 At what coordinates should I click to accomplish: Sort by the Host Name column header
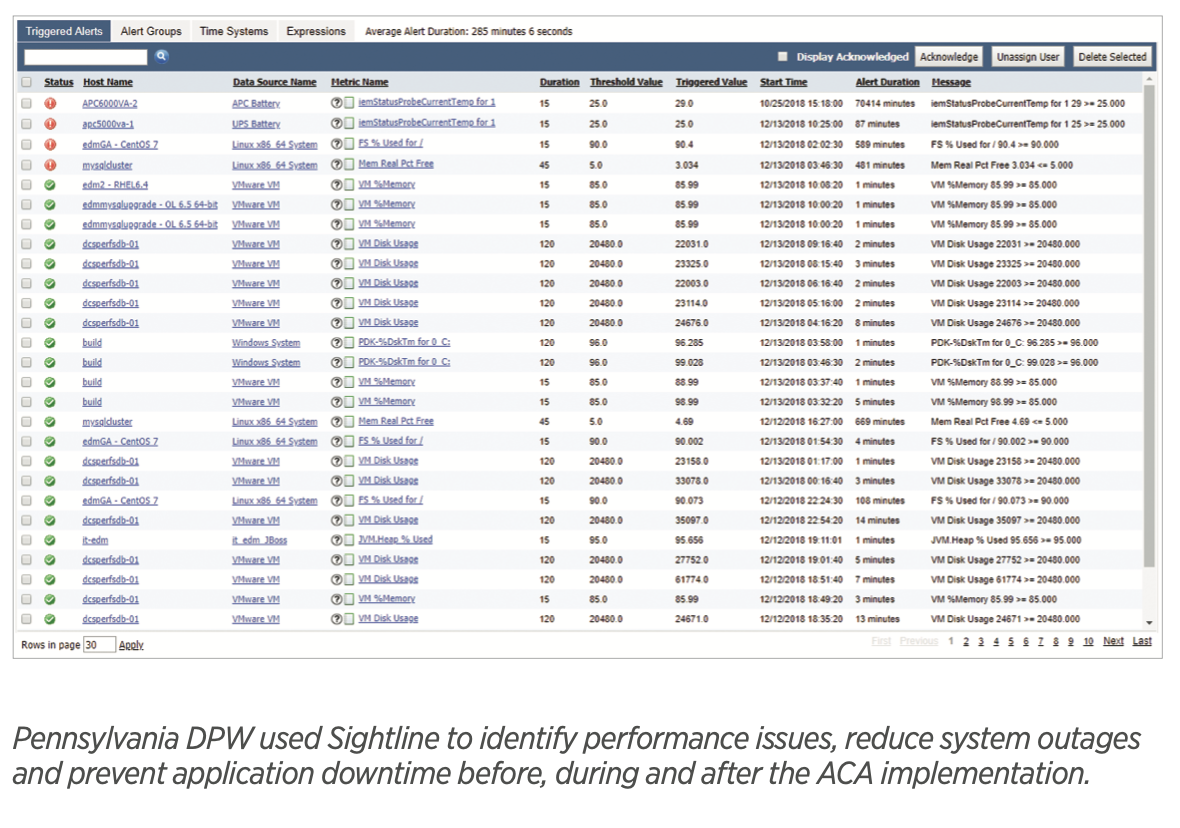click(x=108, y=83)
